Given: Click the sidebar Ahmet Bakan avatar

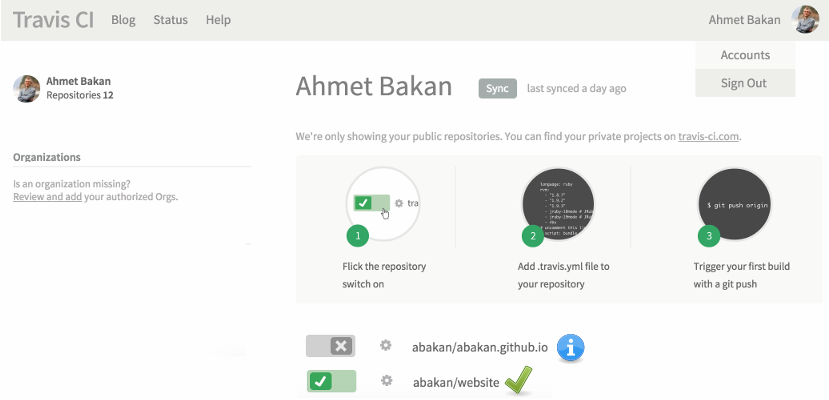Looking at the screenshot, I should pos(27,89).
